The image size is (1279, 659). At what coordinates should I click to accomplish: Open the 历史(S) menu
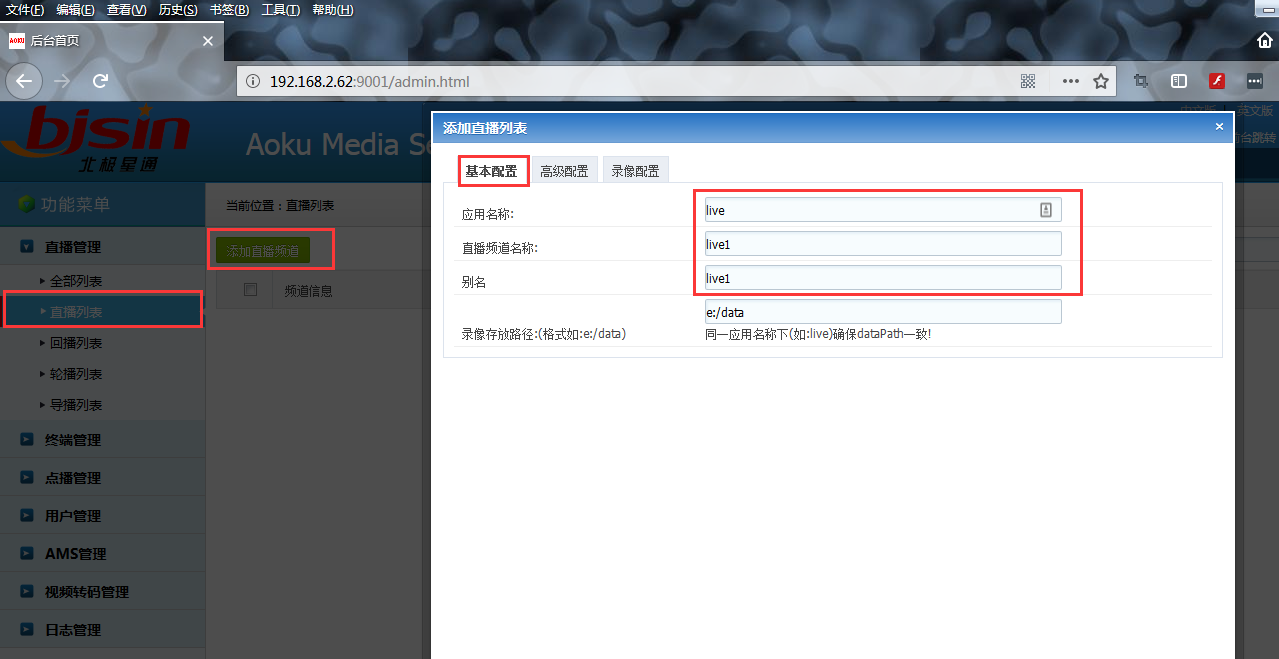[x=178, y=10]
